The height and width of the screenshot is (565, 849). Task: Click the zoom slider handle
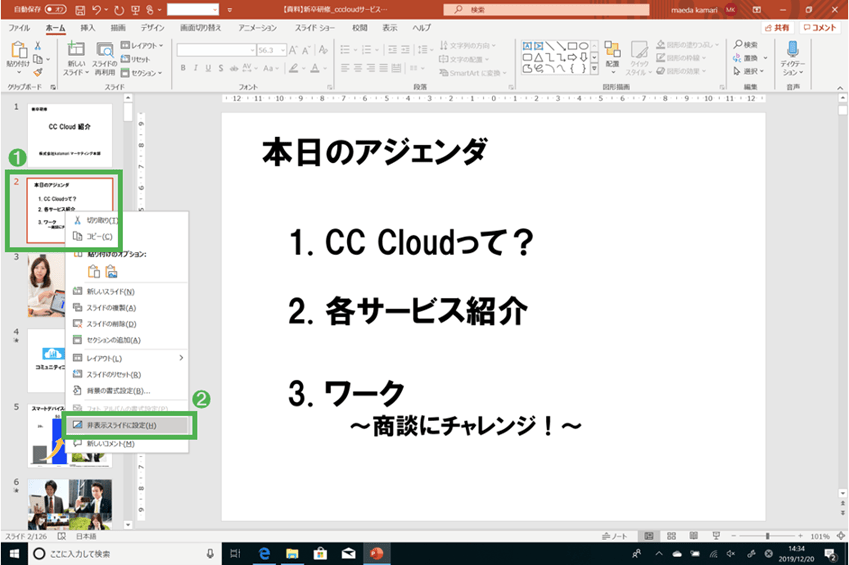767,536
